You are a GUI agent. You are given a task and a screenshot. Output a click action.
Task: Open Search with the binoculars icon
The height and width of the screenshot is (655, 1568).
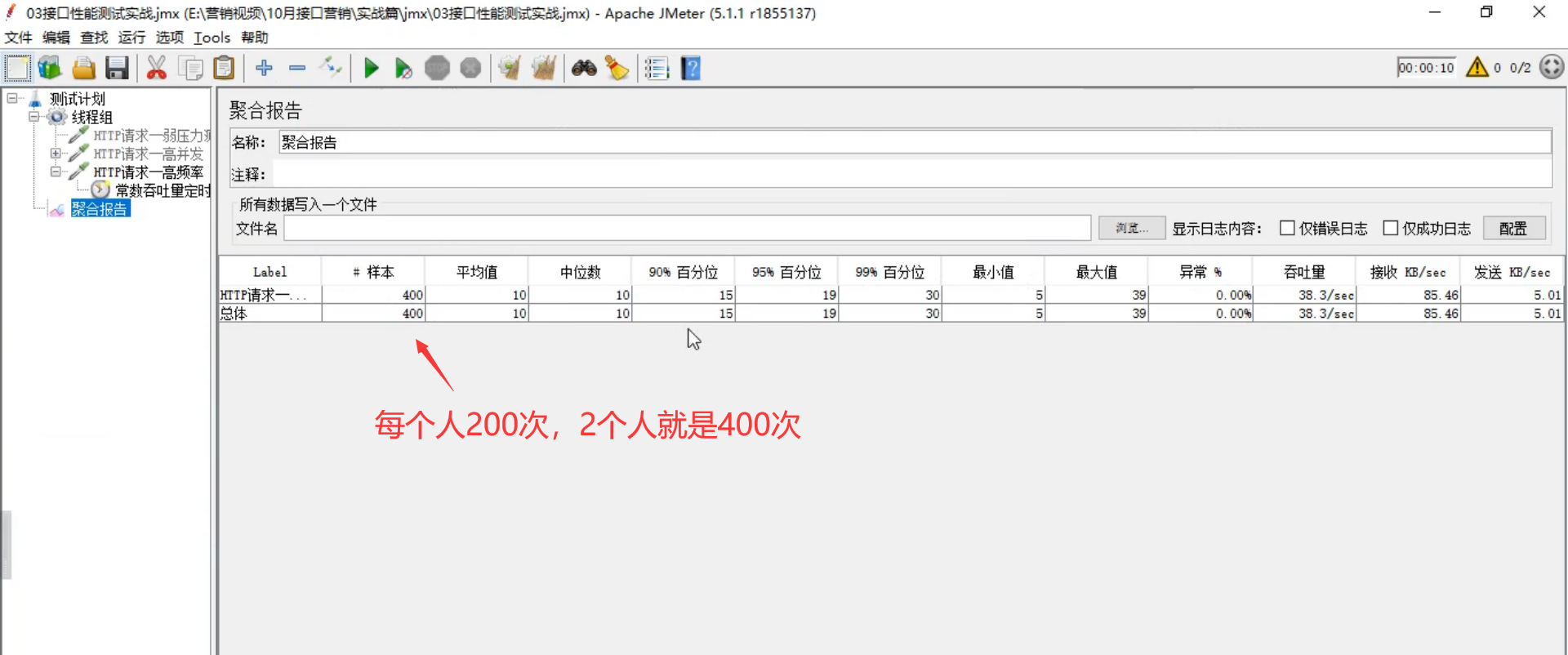(584, 68)
